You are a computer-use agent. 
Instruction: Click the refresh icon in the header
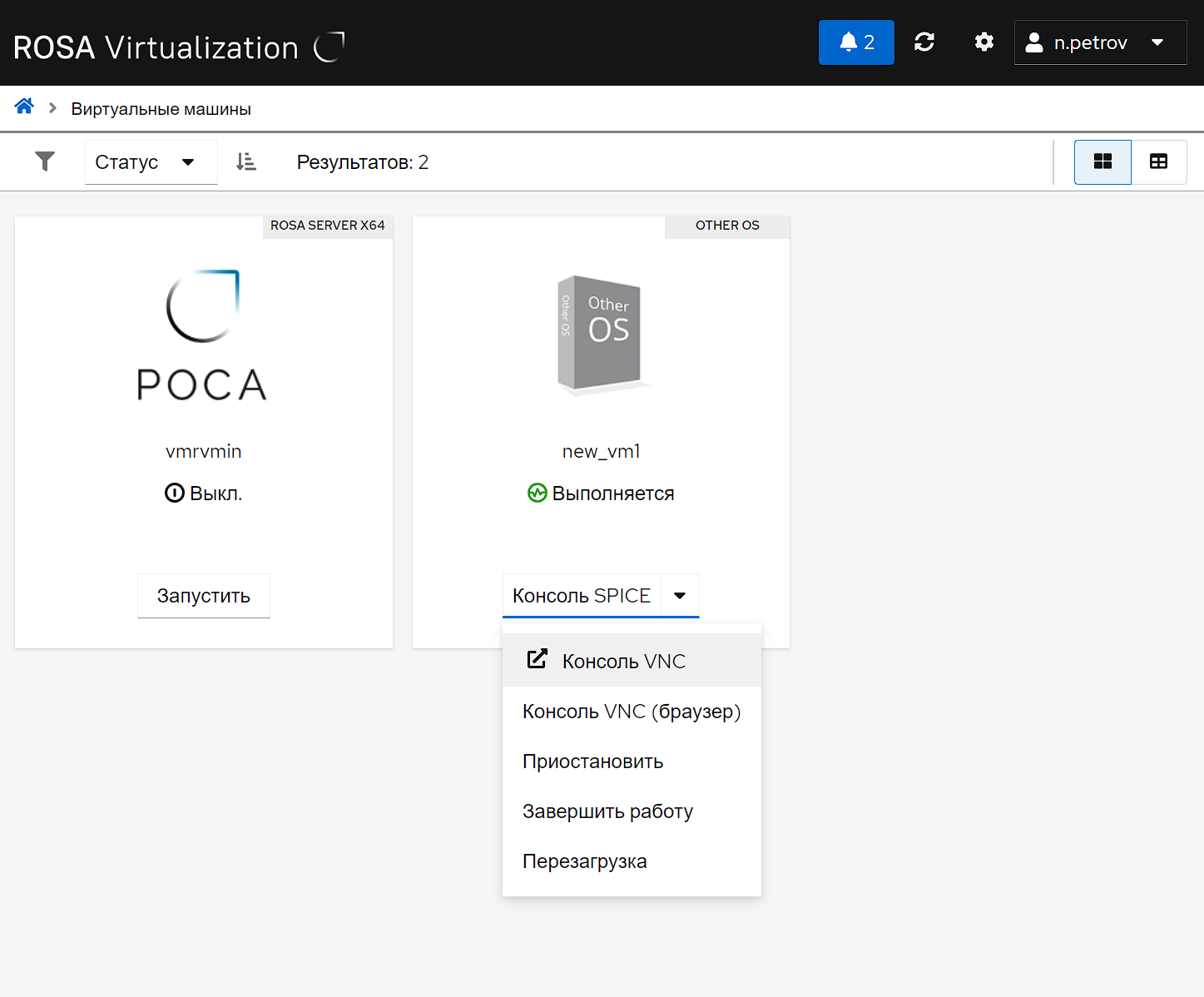coord(924,42)
